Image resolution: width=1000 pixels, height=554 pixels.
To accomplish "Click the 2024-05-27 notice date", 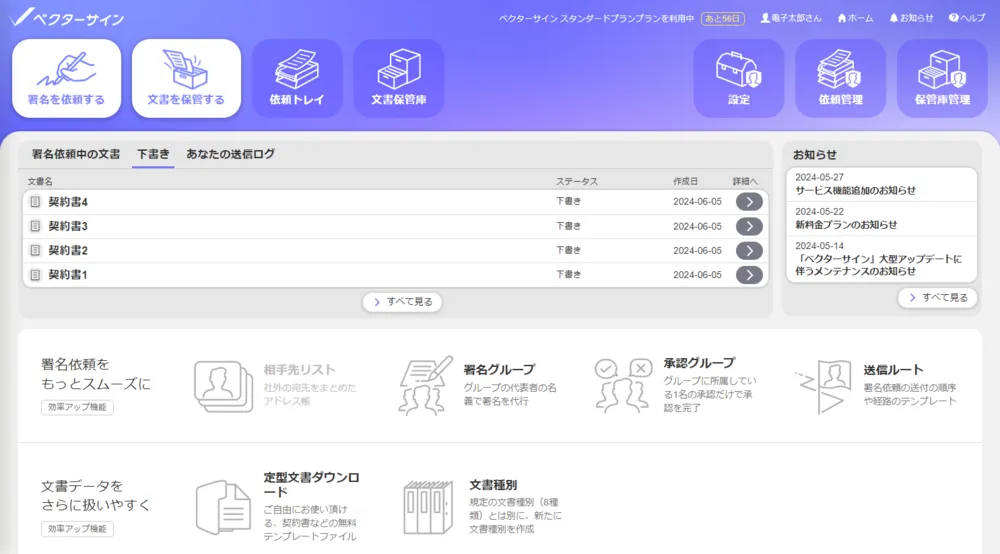I will pos(820,177).
